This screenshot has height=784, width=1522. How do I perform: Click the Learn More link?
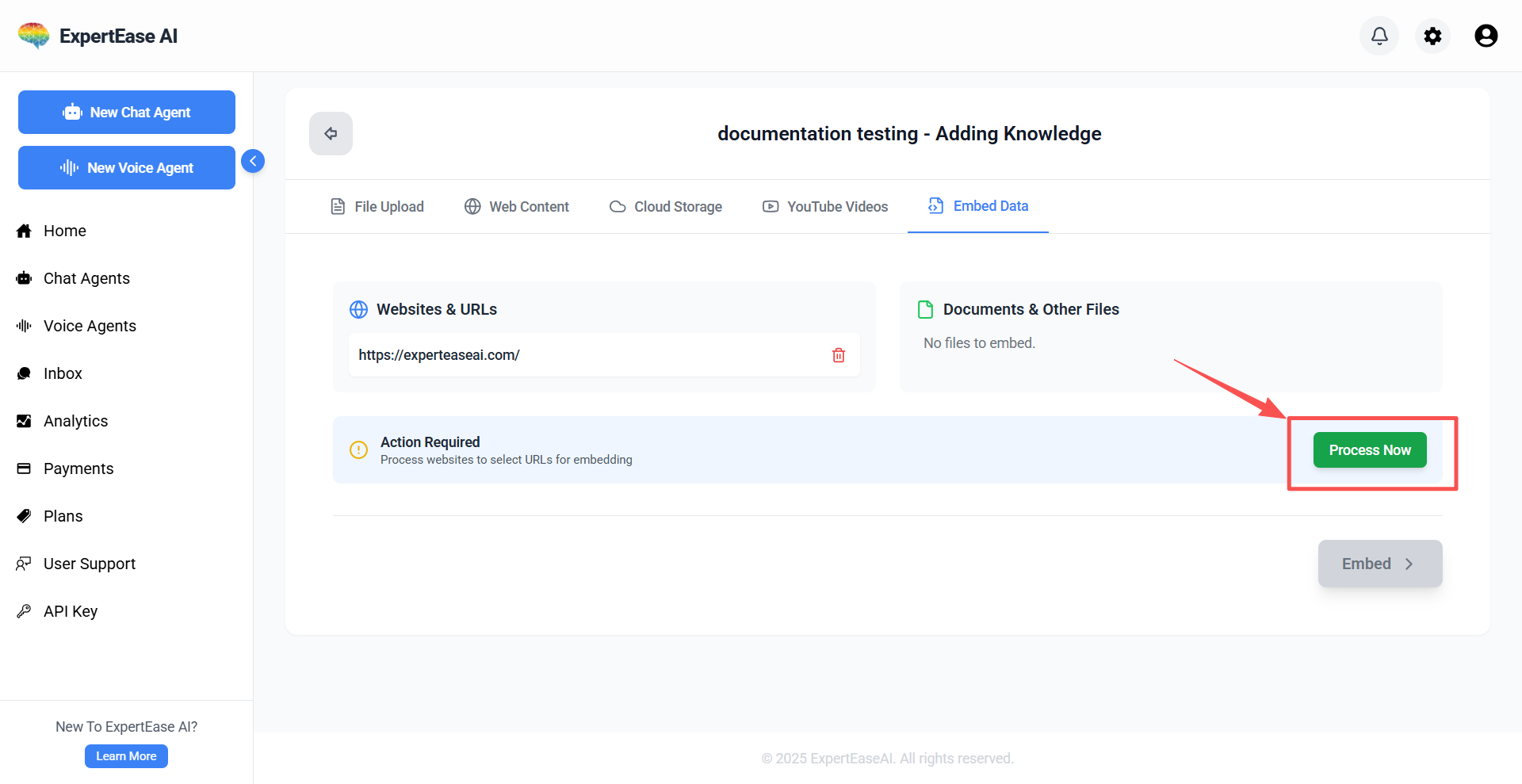(126, 756)
